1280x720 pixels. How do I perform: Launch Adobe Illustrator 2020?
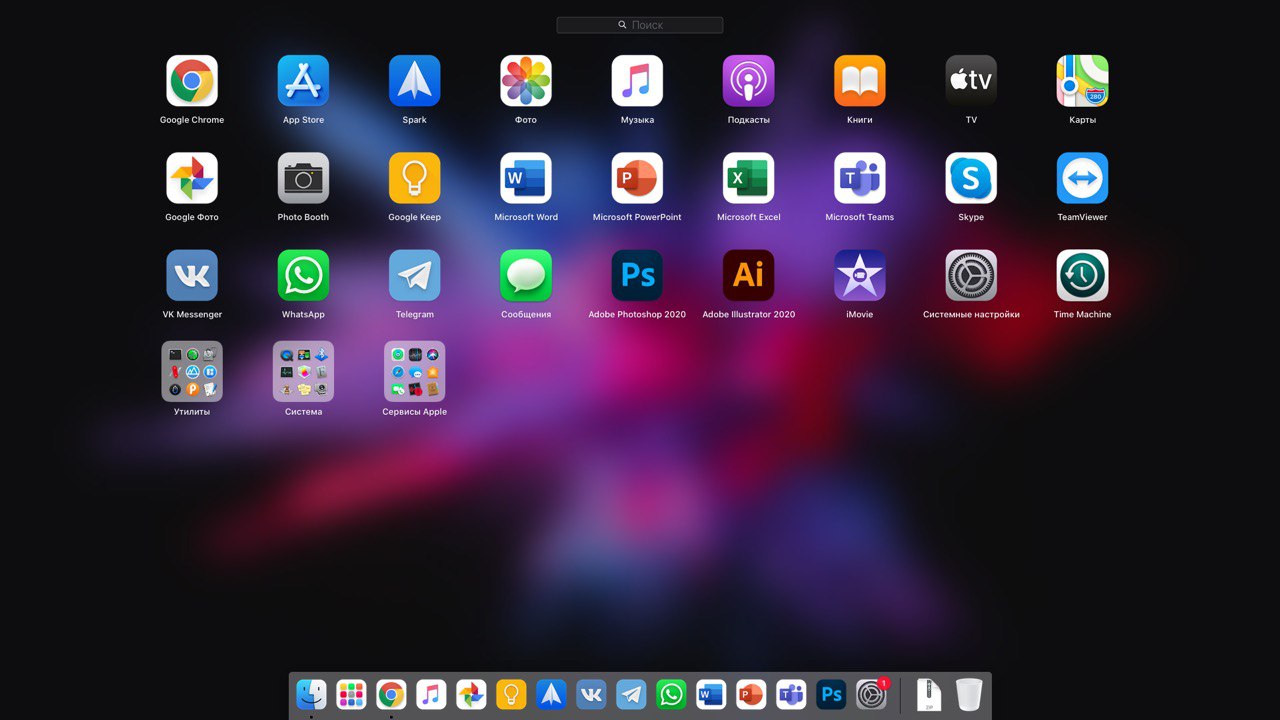click(749, 275)
